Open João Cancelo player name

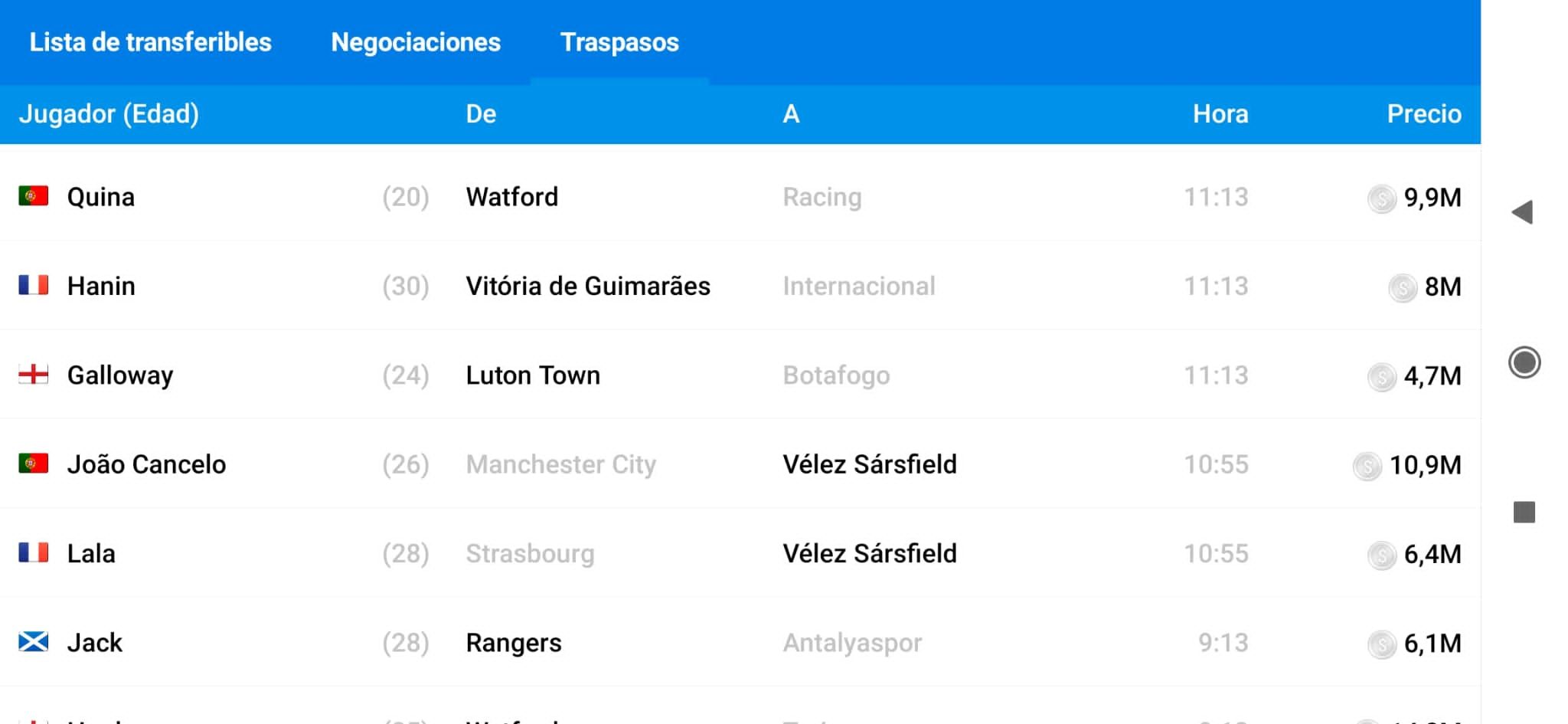click(146, 464)
